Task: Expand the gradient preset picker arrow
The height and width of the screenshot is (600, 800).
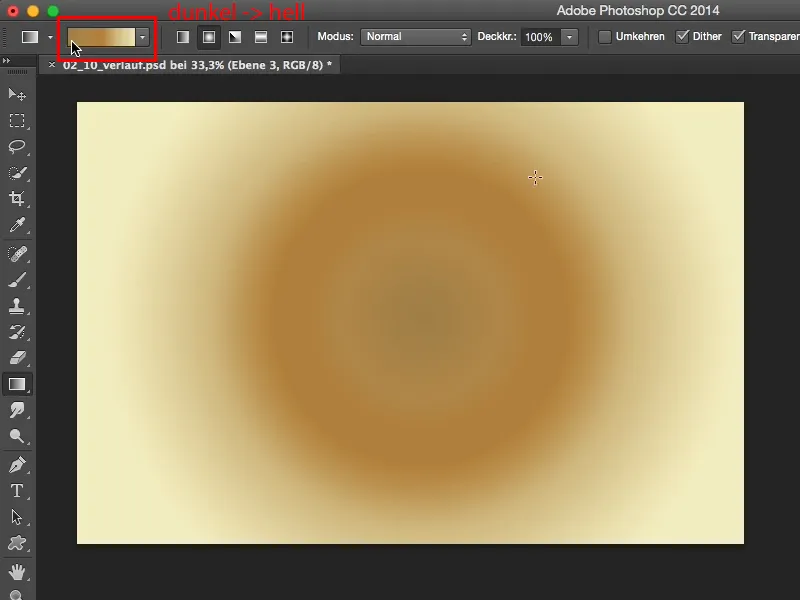Action: [141, 36]
